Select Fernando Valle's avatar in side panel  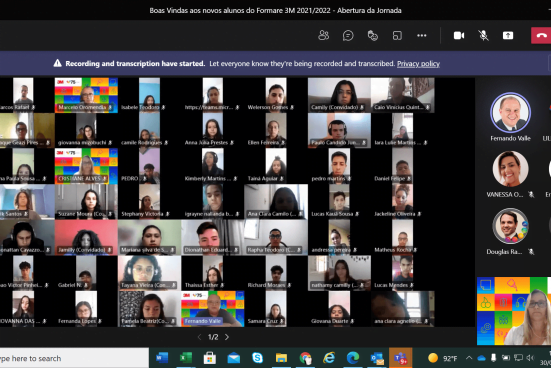pyautogui.click(x=510, y=112)
